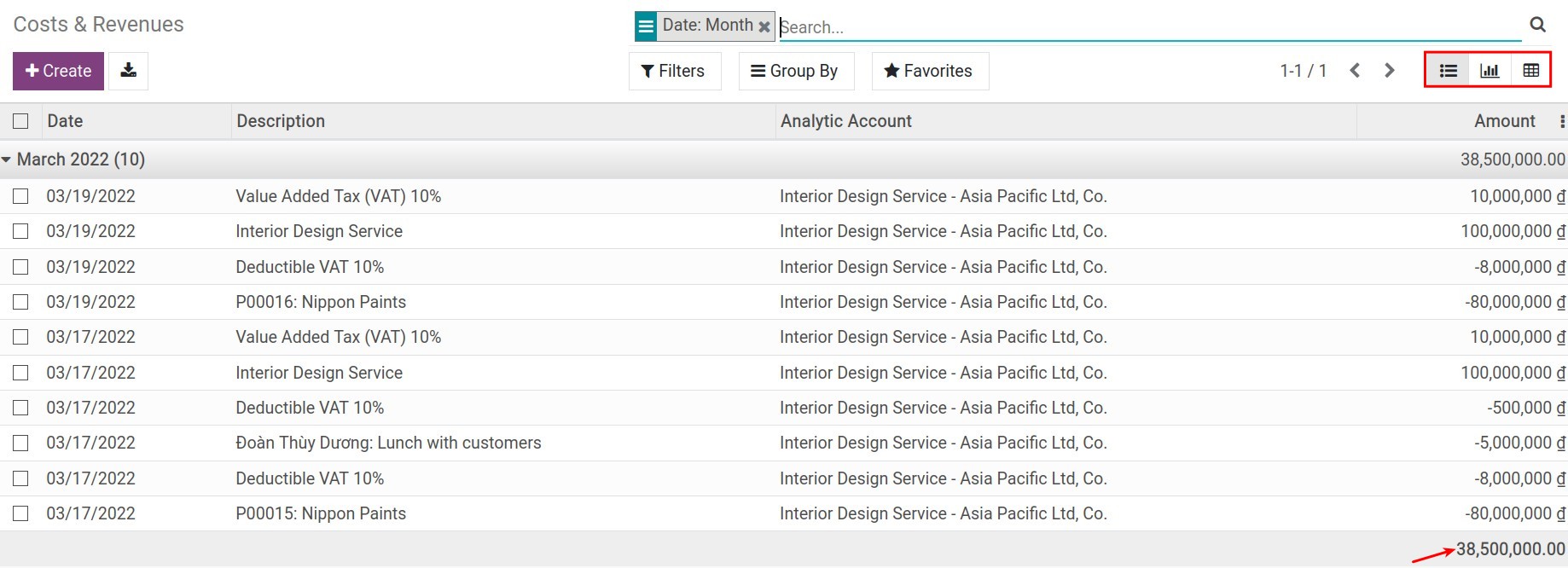Go to the previous page arrow
The height and width of the screenshot is (568, 1568).
(1354, 71)
